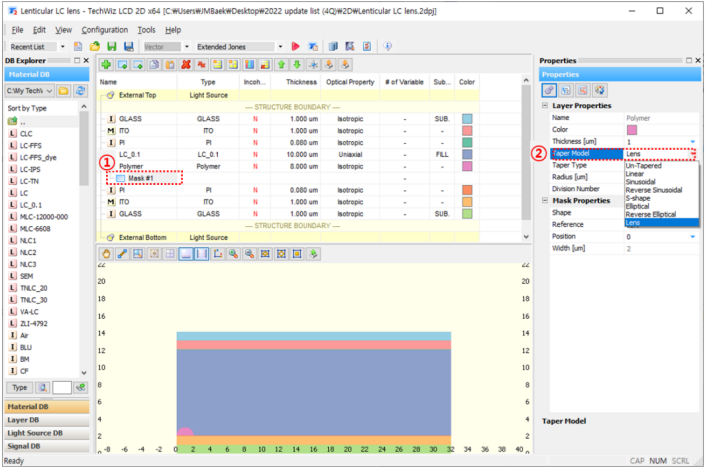Select Lens option in Taper Model list
707x470 pixels.
pyautogui.click(x=661, y=223)
